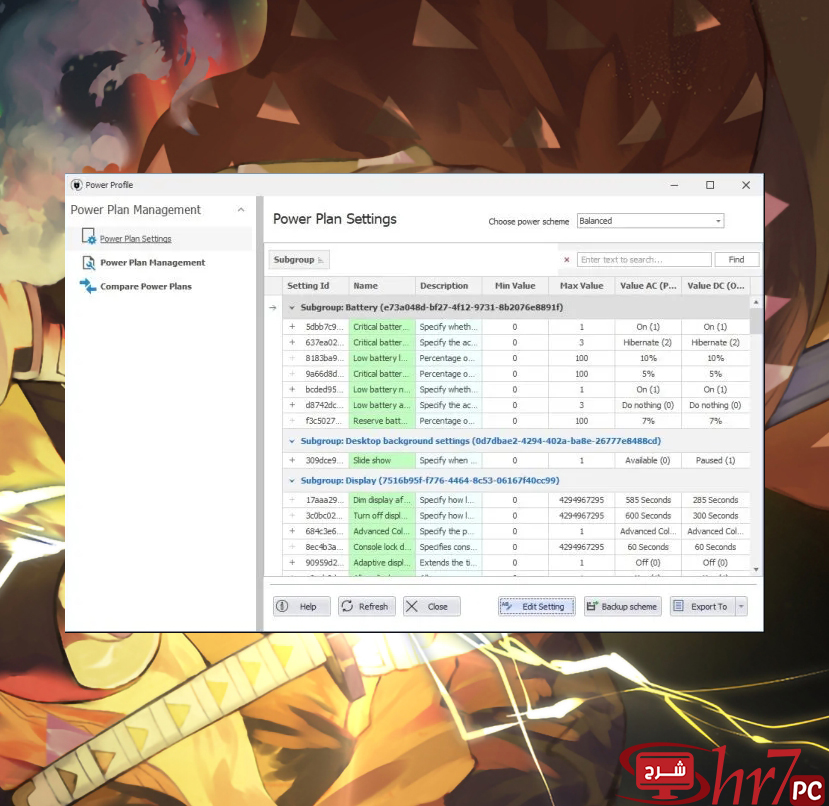Click the Export To button

pyautogui.click(x=703, y=607)
